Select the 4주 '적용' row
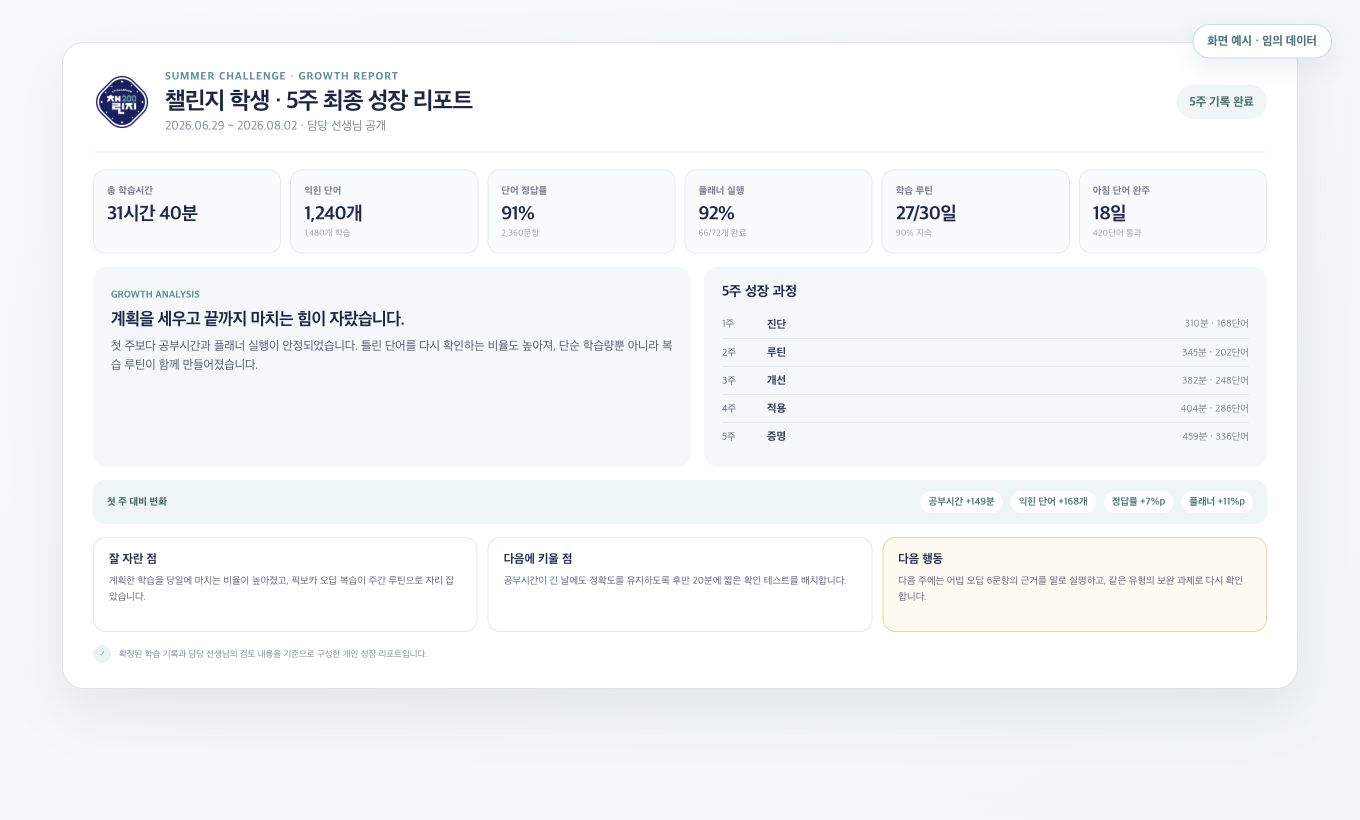Image resolution: width=1360 pixels, height=820 pixels. coord(985,408)
